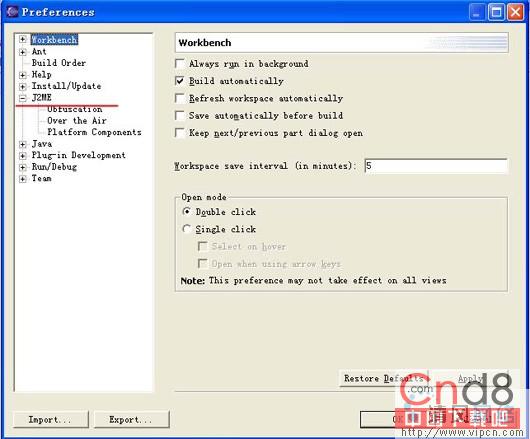Collapse the J2ME tree node
530x439 pixels.
click(x=22, y=98)
